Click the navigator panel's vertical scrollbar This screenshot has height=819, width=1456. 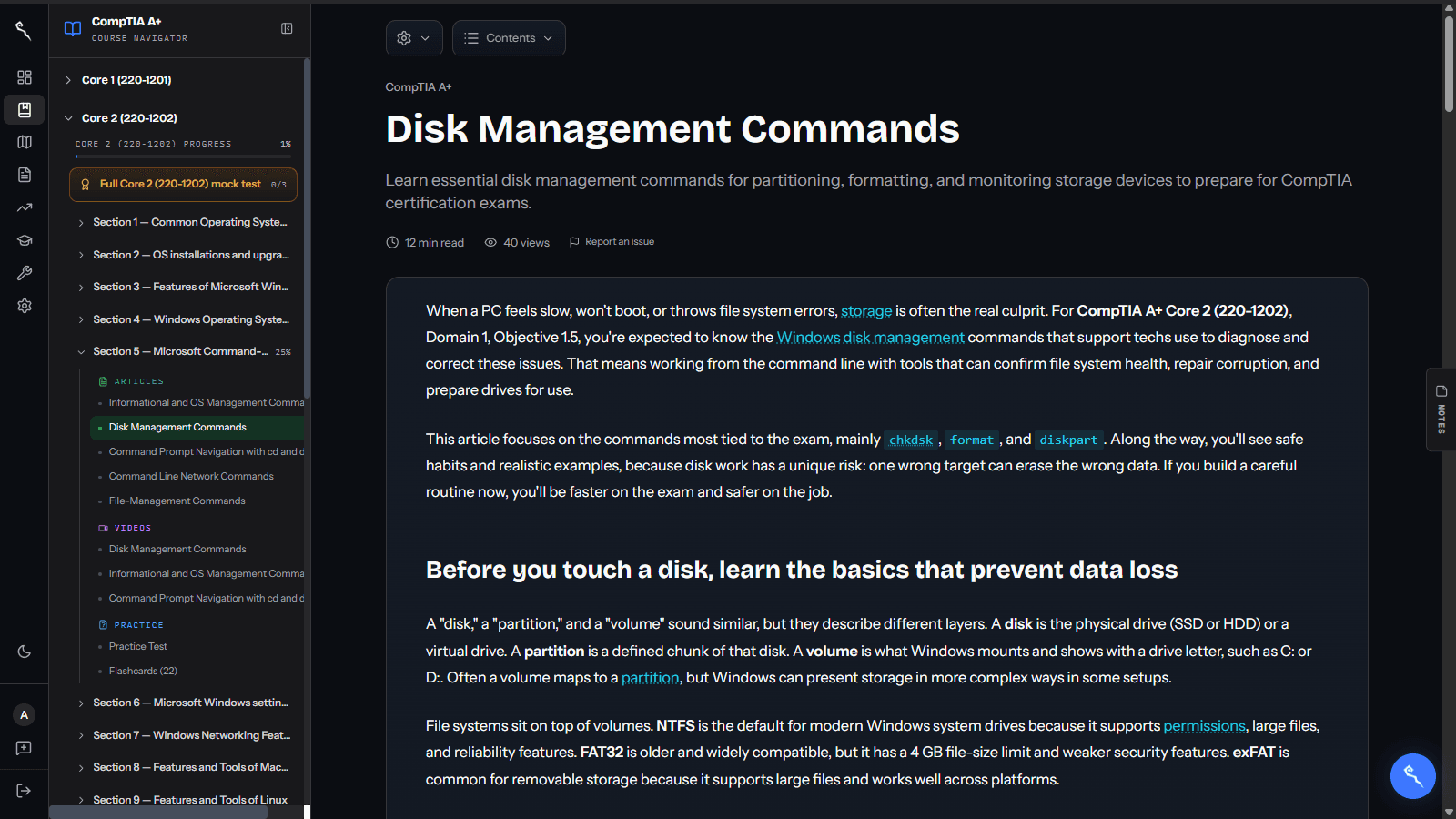[307, 227]
